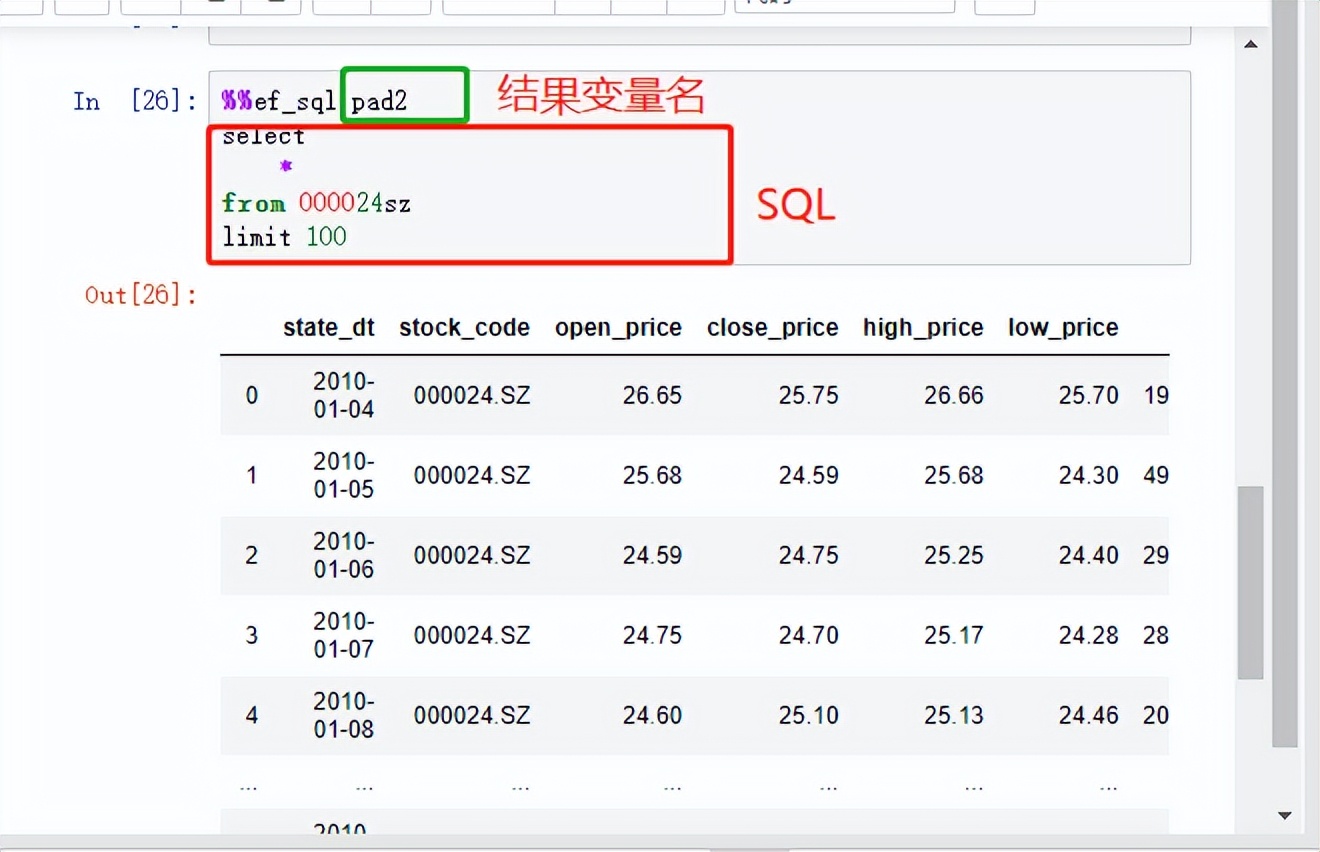This screenshot has width=1320, height=852.
Task: Place cursor on the %%ef_sql magic command
Action: [279, 101]
